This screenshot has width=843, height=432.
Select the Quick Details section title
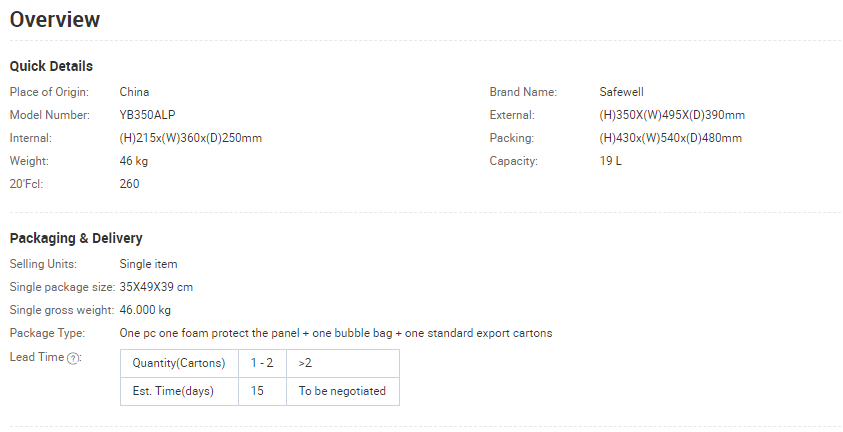(x=51, y=66)
